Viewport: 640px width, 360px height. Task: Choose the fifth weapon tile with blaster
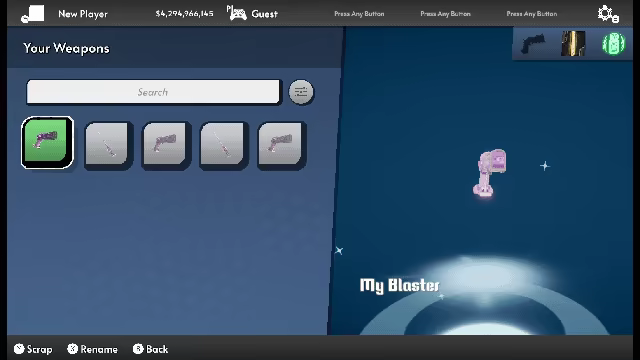pyautogui.click(x=281, y=145)
